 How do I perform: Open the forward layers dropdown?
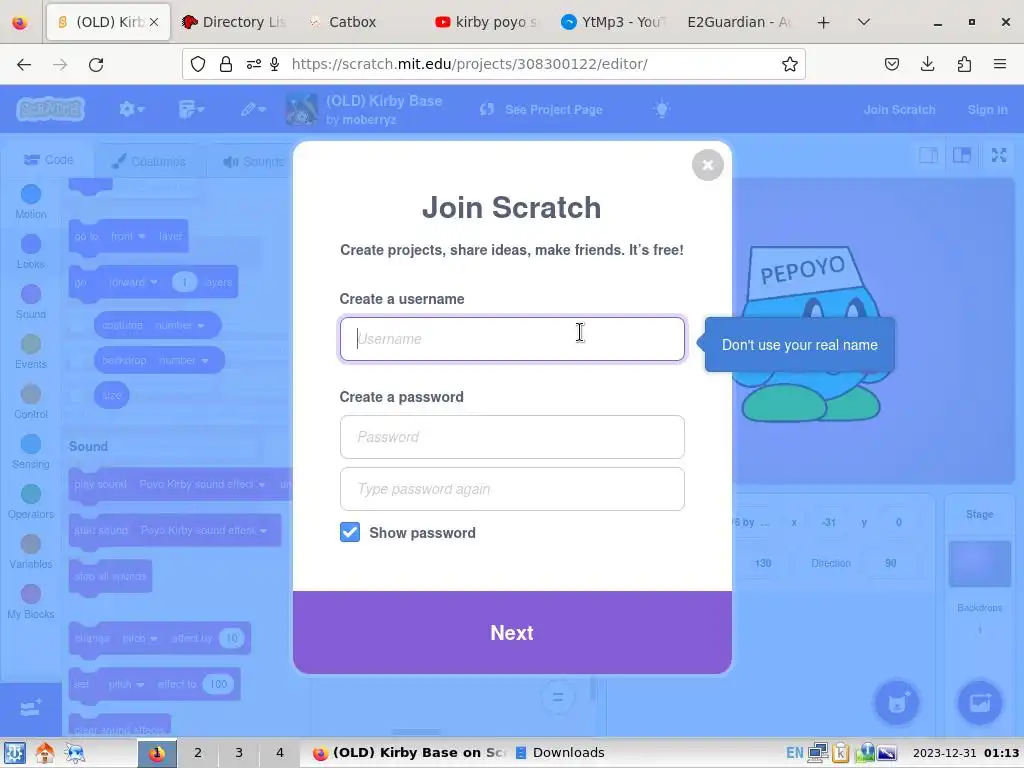click(x=133, y=282)
